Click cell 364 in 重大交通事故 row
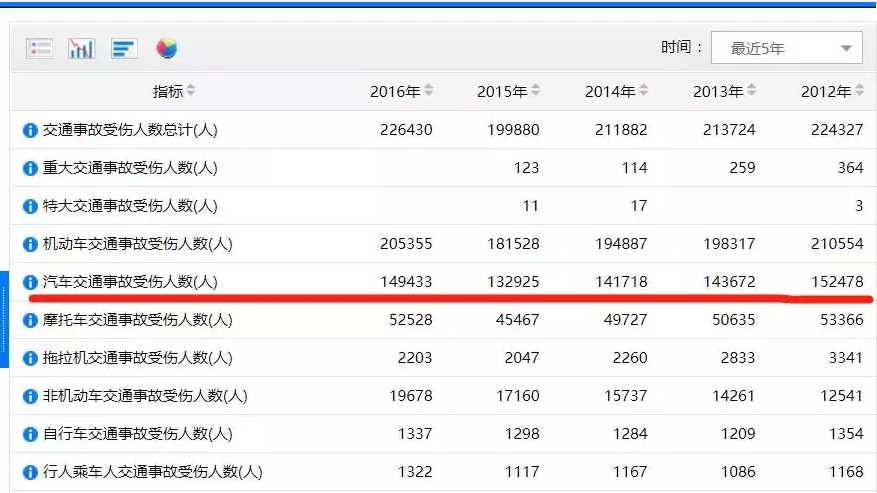Viewport: 877px width, 493px height. (850, 168)
